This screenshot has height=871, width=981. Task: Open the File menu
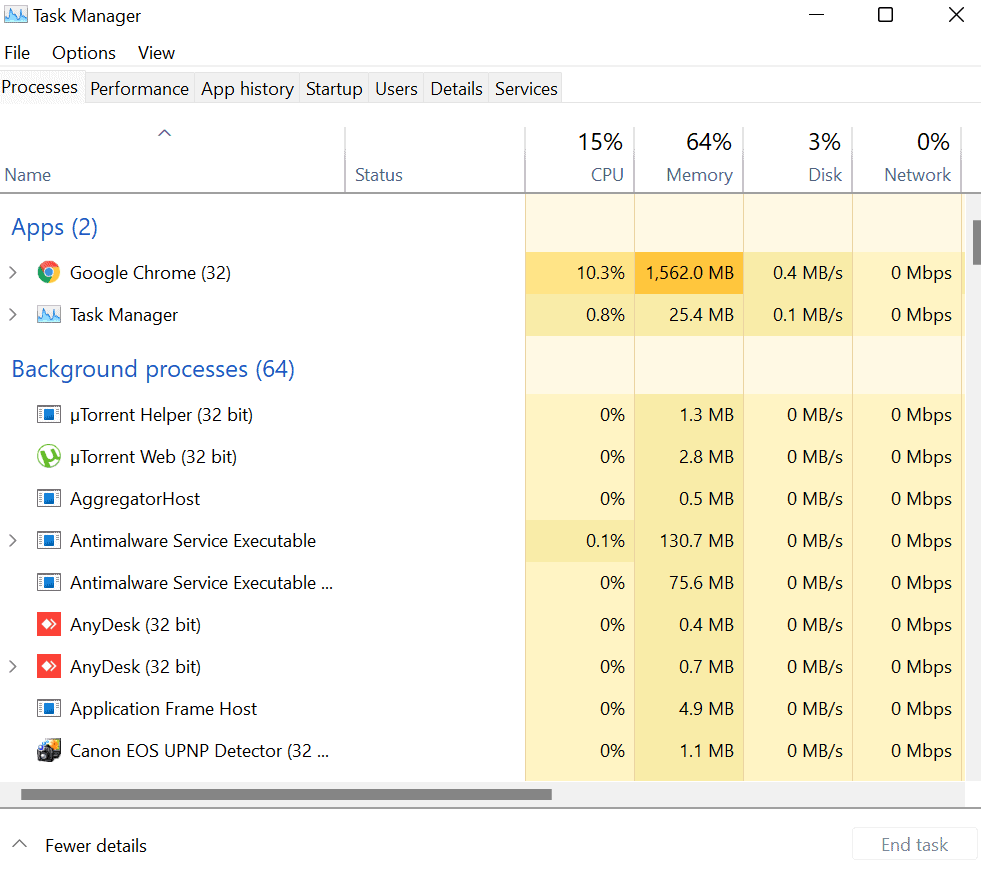point(17,53)
